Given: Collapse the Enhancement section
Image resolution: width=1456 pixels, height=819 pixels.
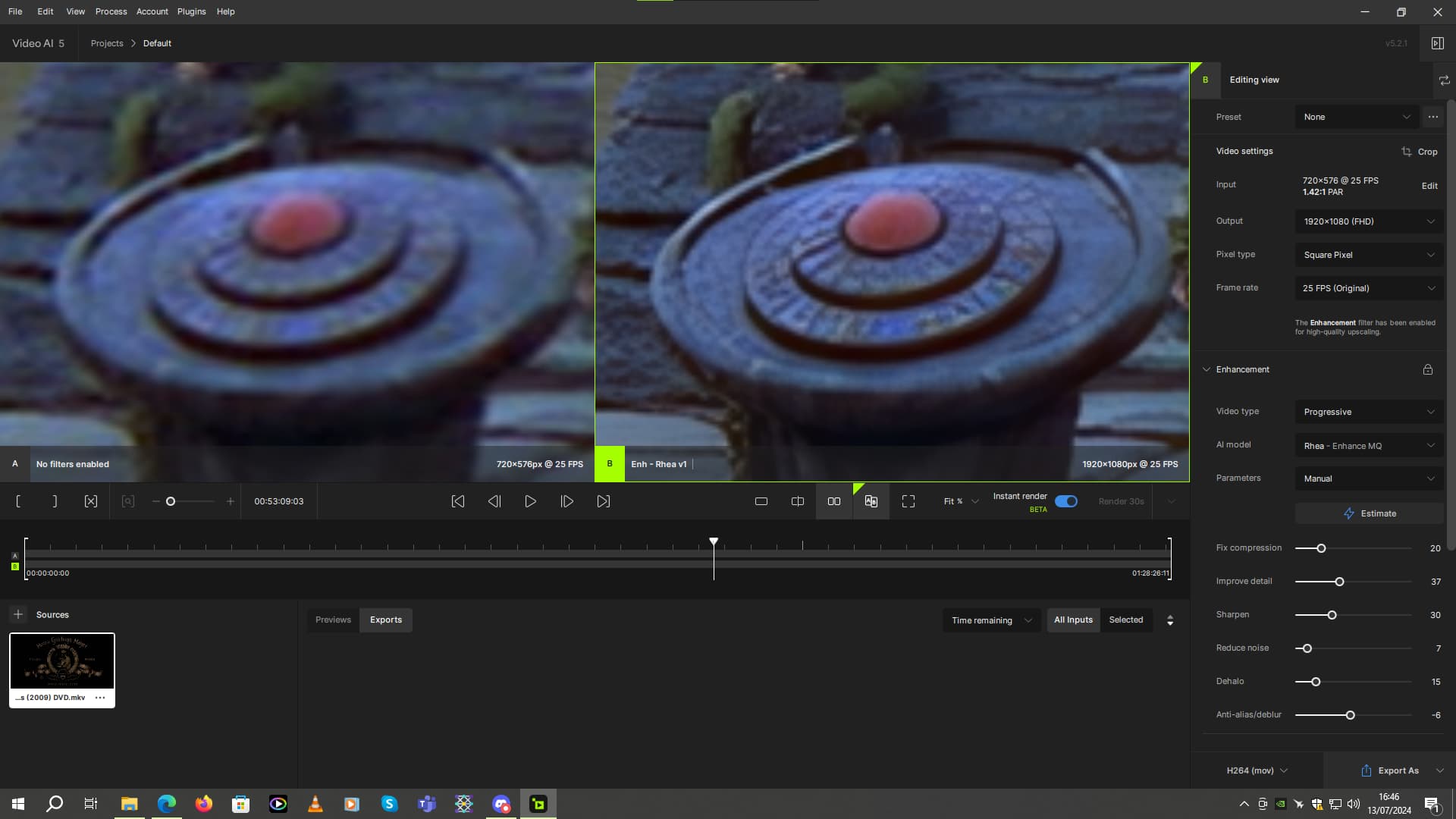Looking at the screenshot, I should (x=1207, y=369).
